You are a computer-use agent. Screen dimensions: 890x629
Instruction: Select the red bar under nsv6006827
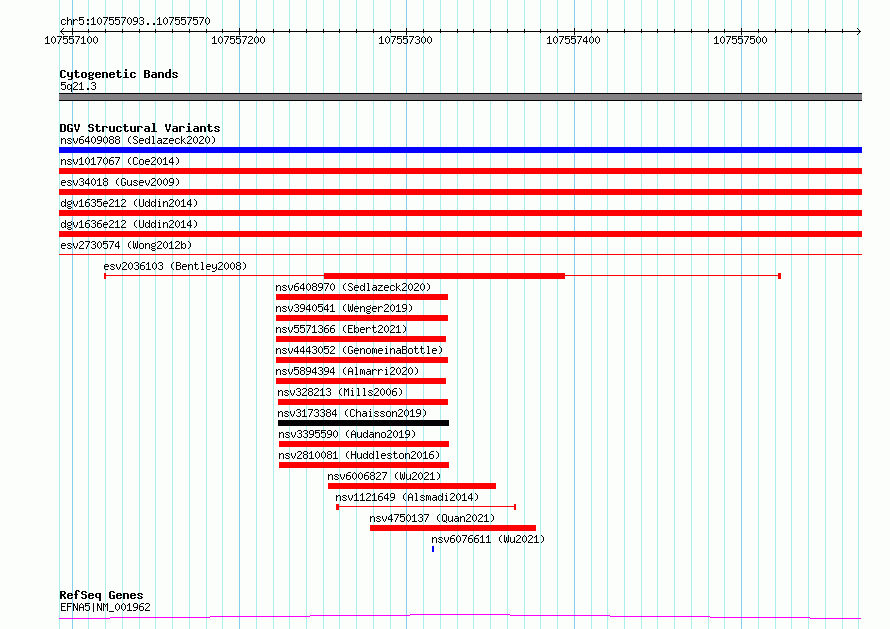412,486
